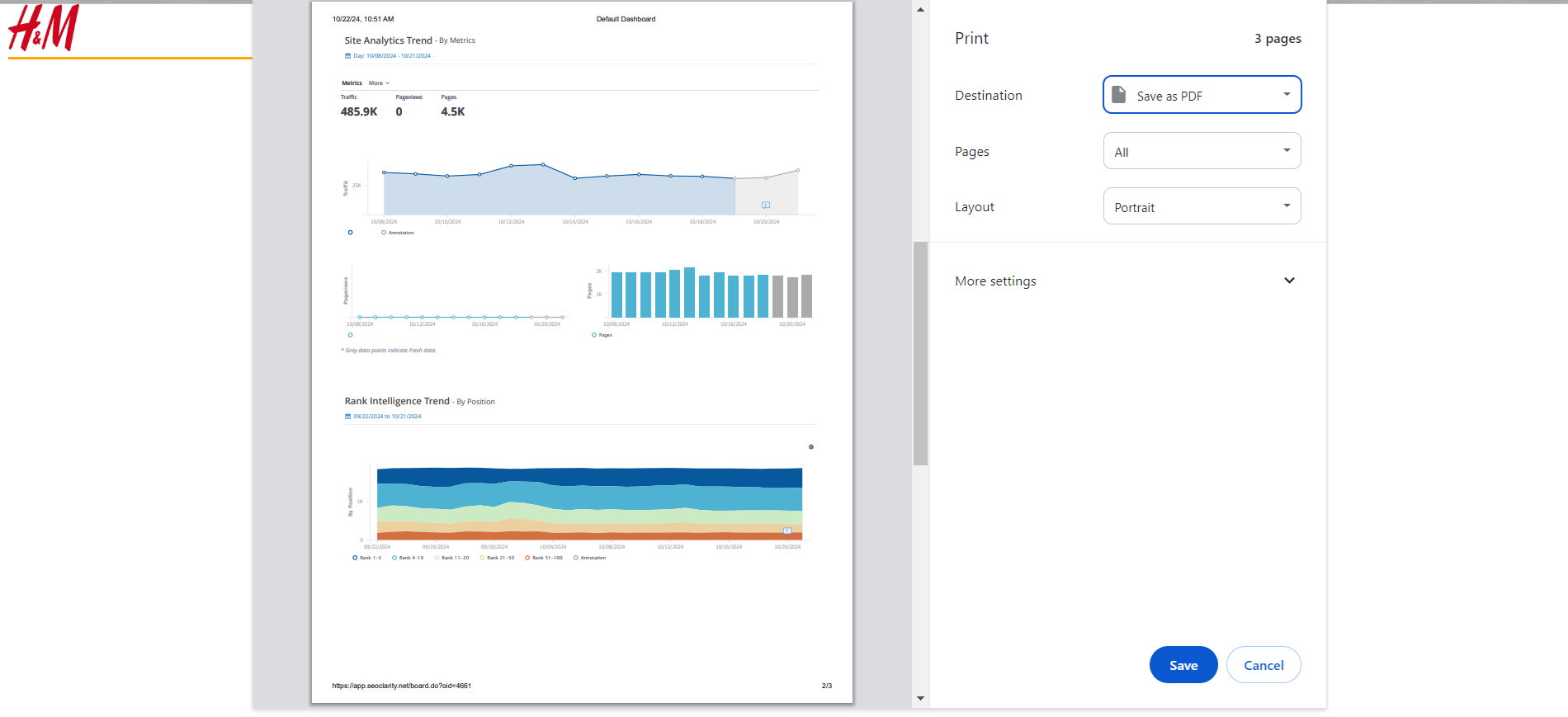Toggle the Rank 1-3 legend series
The image size is (1568, 717).
click(x=366, y=558)
